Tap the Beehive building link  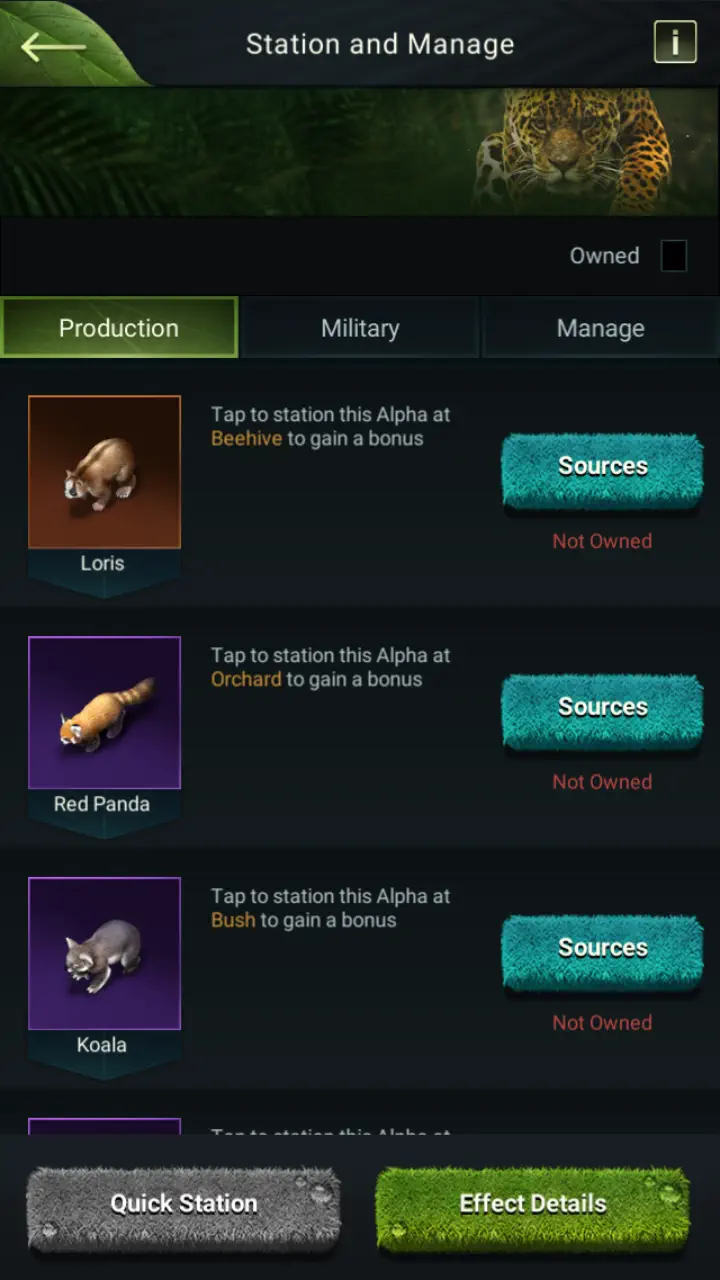246,439
